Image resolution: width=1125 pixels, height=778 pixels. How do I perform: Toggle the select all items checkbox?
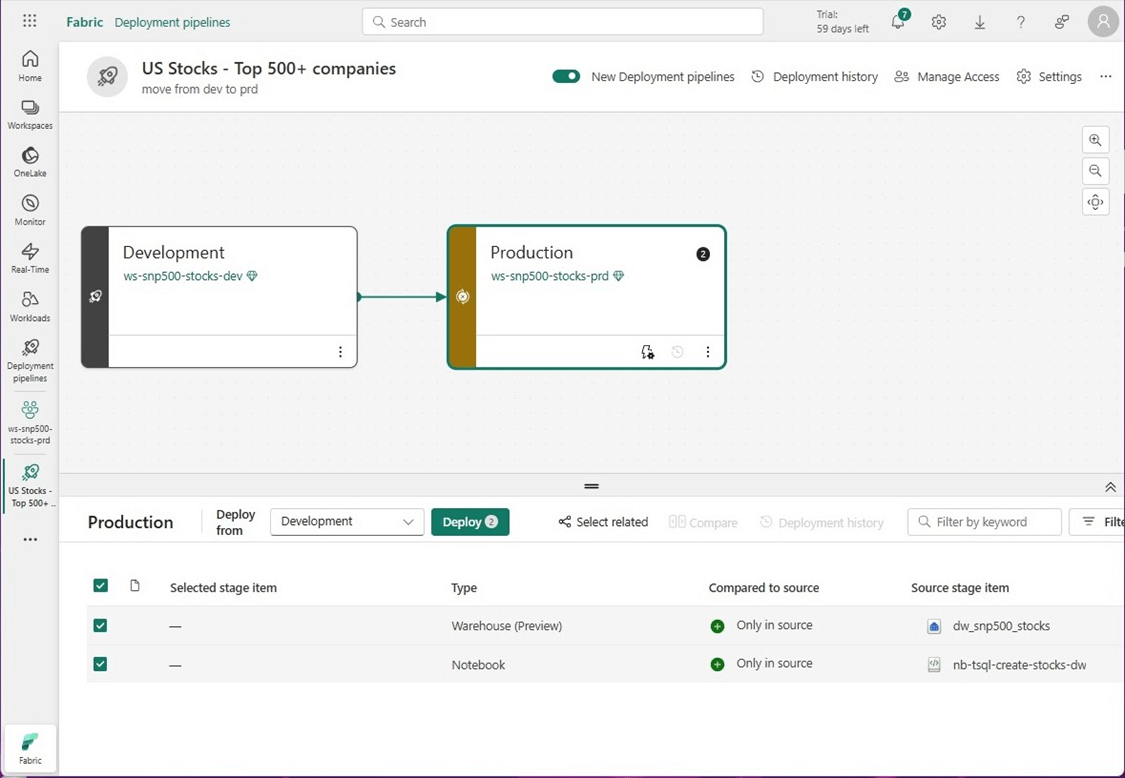(x=100, y=586)
